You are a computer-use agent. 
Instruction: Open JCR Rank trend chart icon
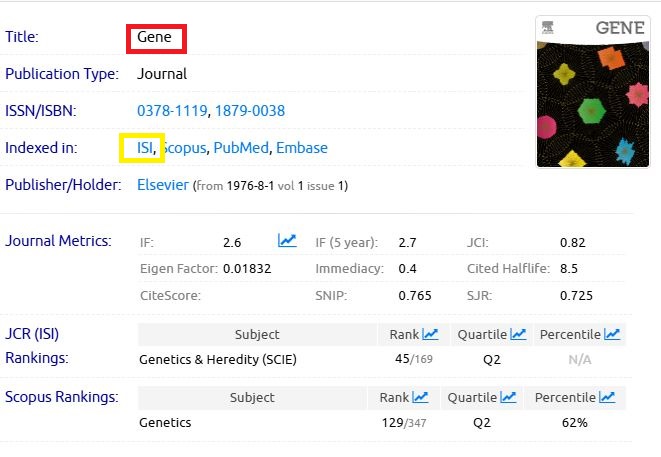(x=430, y=334)
